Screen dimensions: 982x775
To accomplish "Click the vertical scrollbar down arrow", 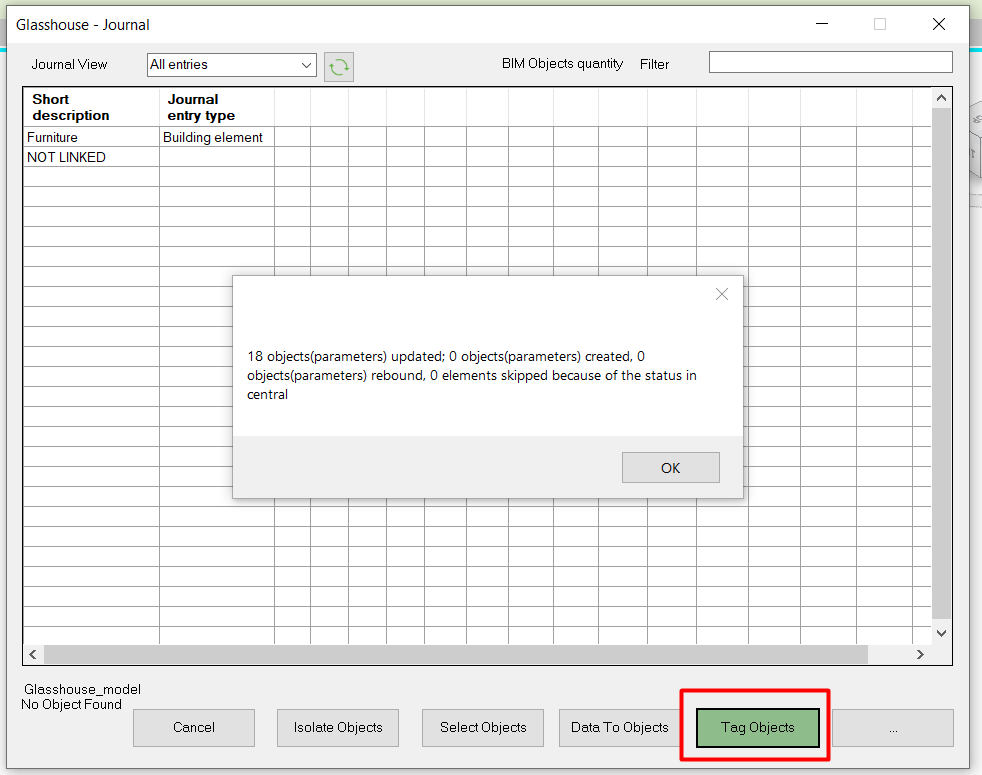I will click(941, 633).
